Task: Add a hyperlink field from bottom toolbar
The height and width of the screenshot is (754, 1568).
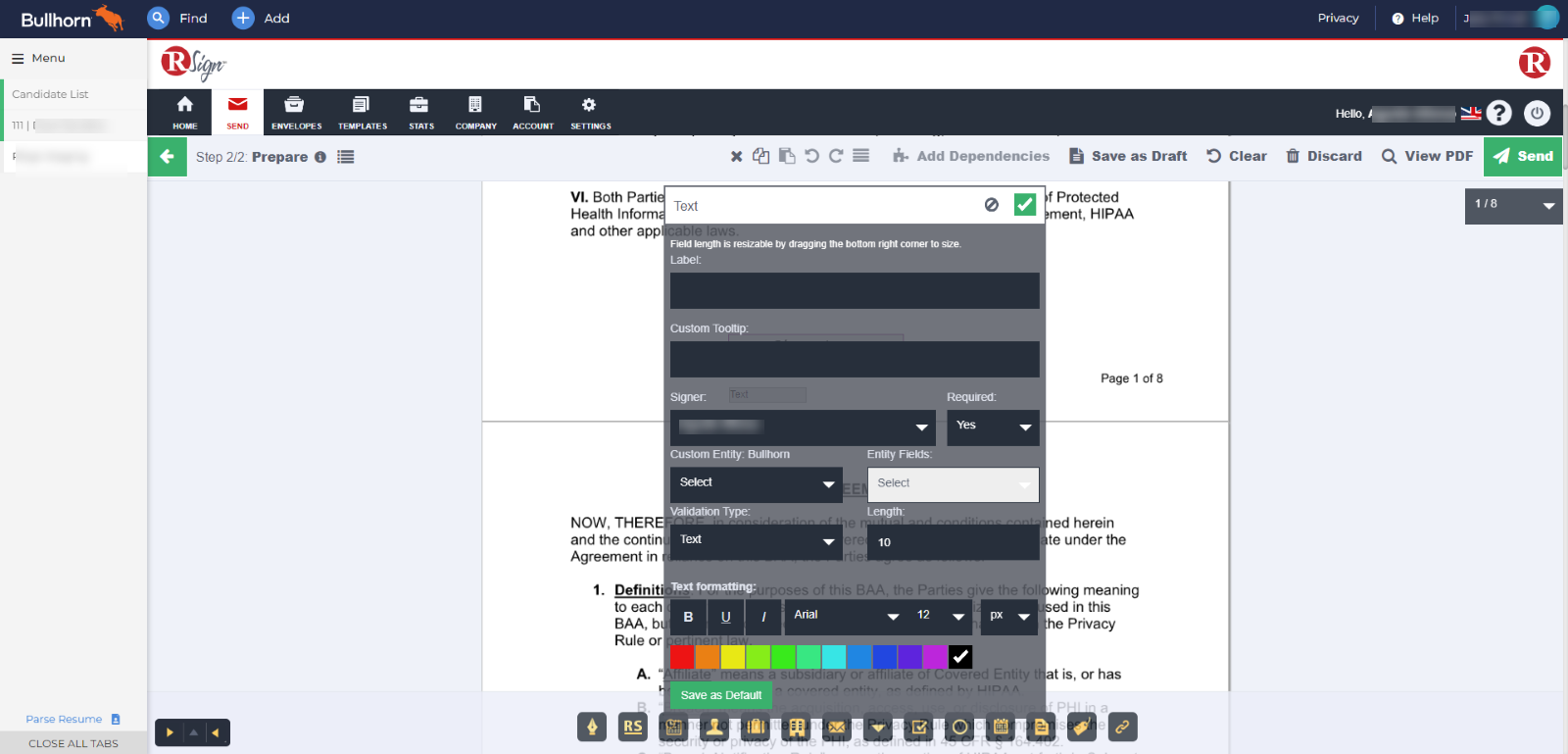Action: coord(1122,727)
